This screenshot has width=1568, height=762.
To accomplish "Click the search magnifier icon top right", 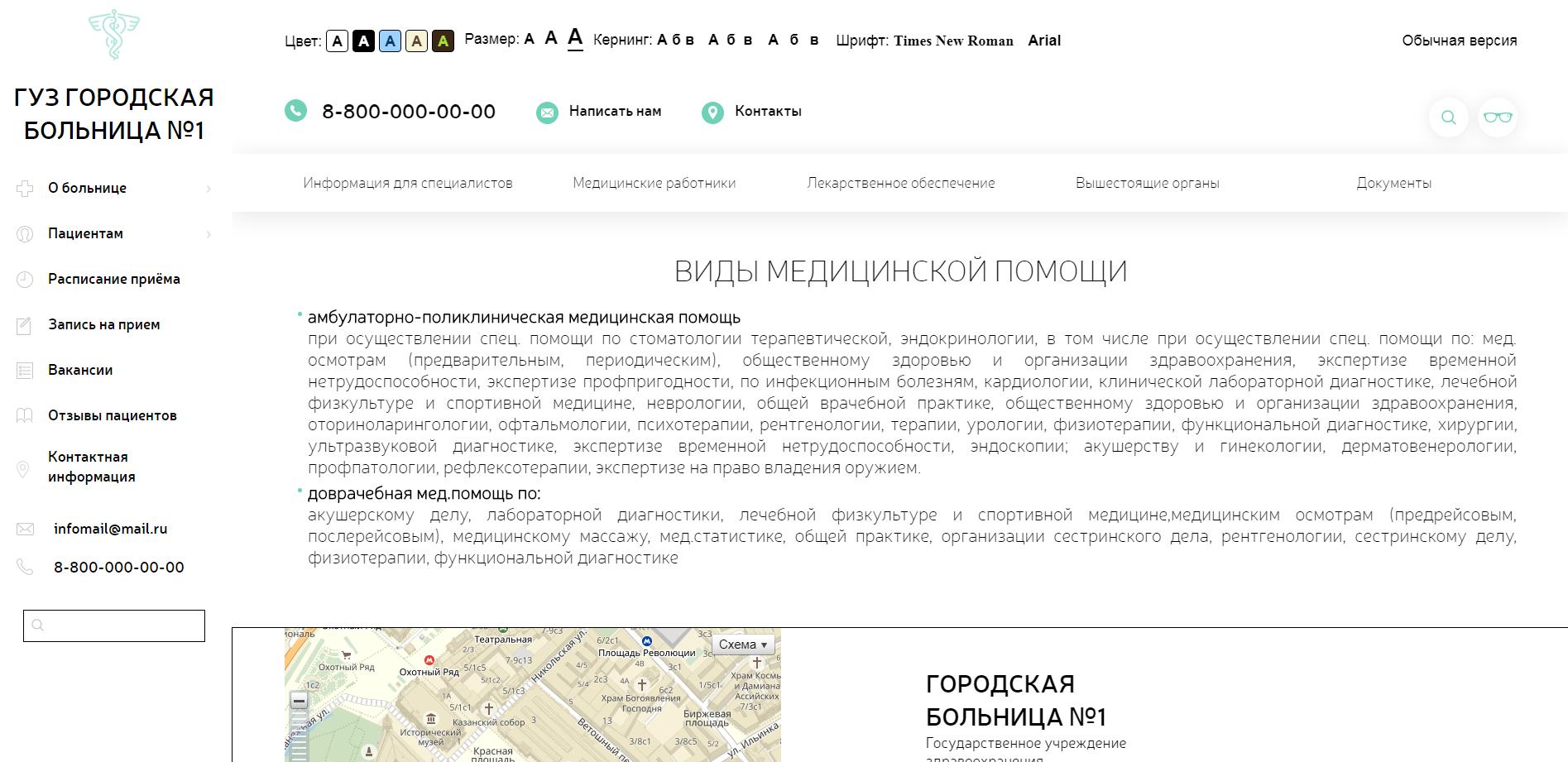I will (1448, 117).
